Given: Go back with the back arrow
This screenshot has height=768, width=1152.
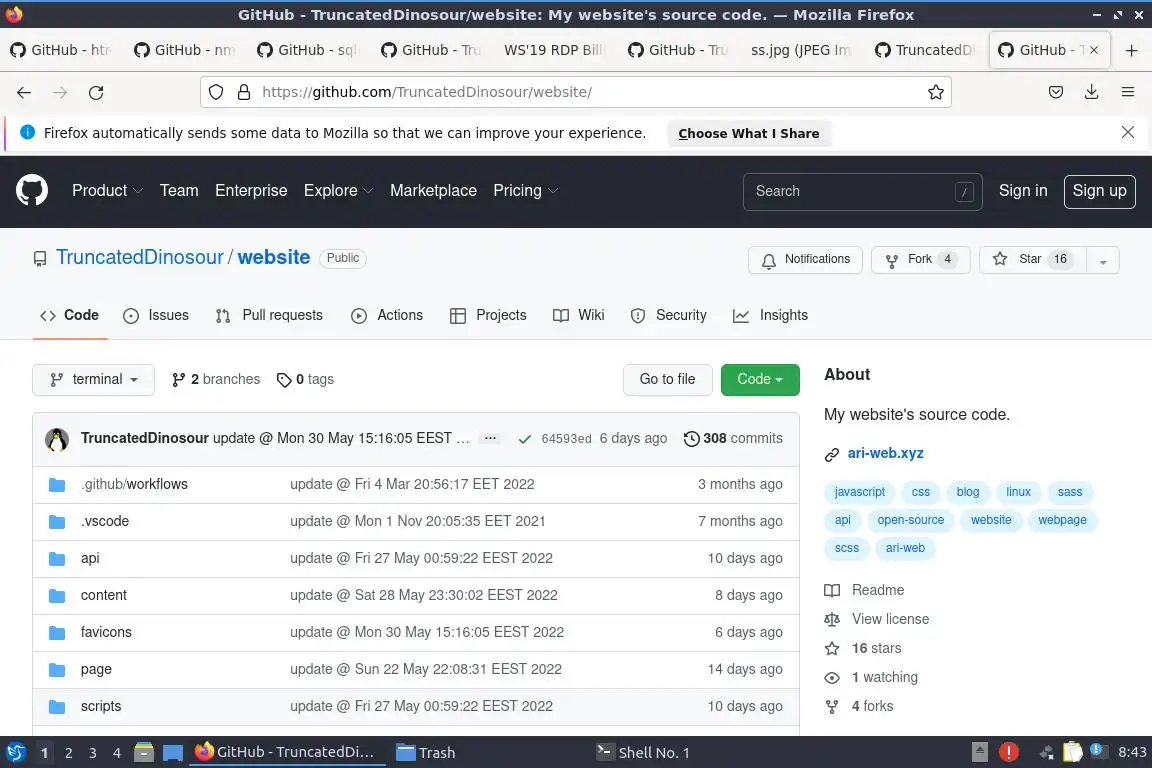Looking at the screenshot, I should 24,93.
